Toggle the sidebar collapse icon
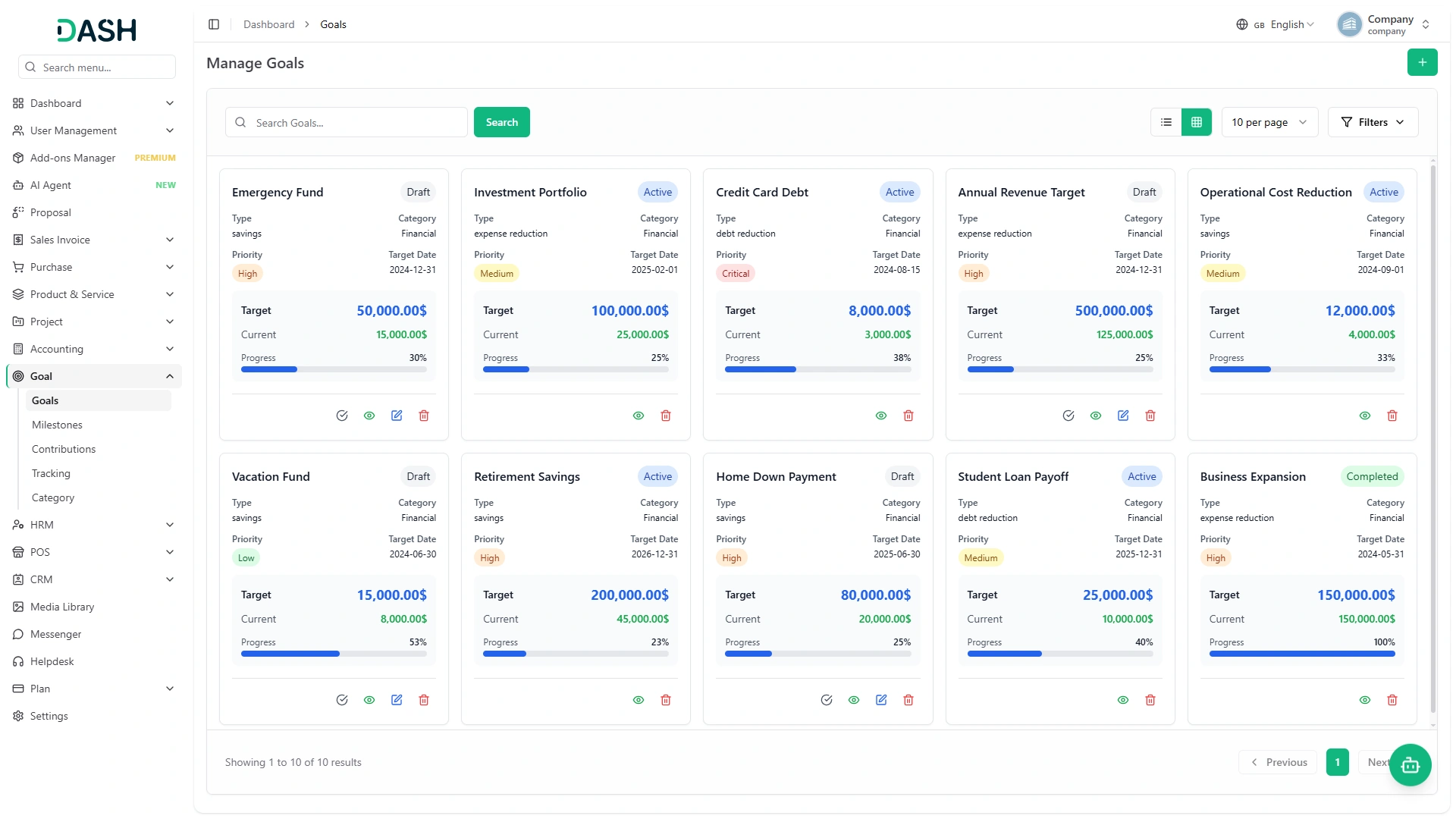This screenshot has height=819, width=1456. [x=214, y=24]
